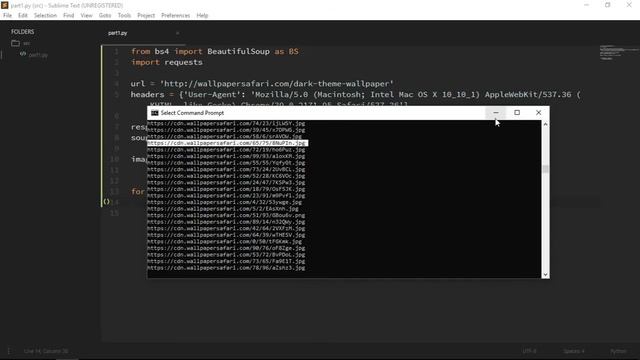
Task: Click the FOLDERS sidebar heading
Action: tap(22, 32)
